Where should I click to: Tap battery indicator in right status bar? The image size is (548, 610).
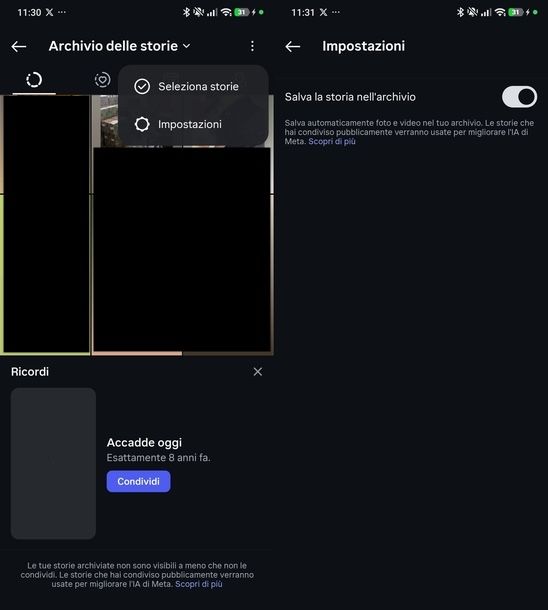515,12
